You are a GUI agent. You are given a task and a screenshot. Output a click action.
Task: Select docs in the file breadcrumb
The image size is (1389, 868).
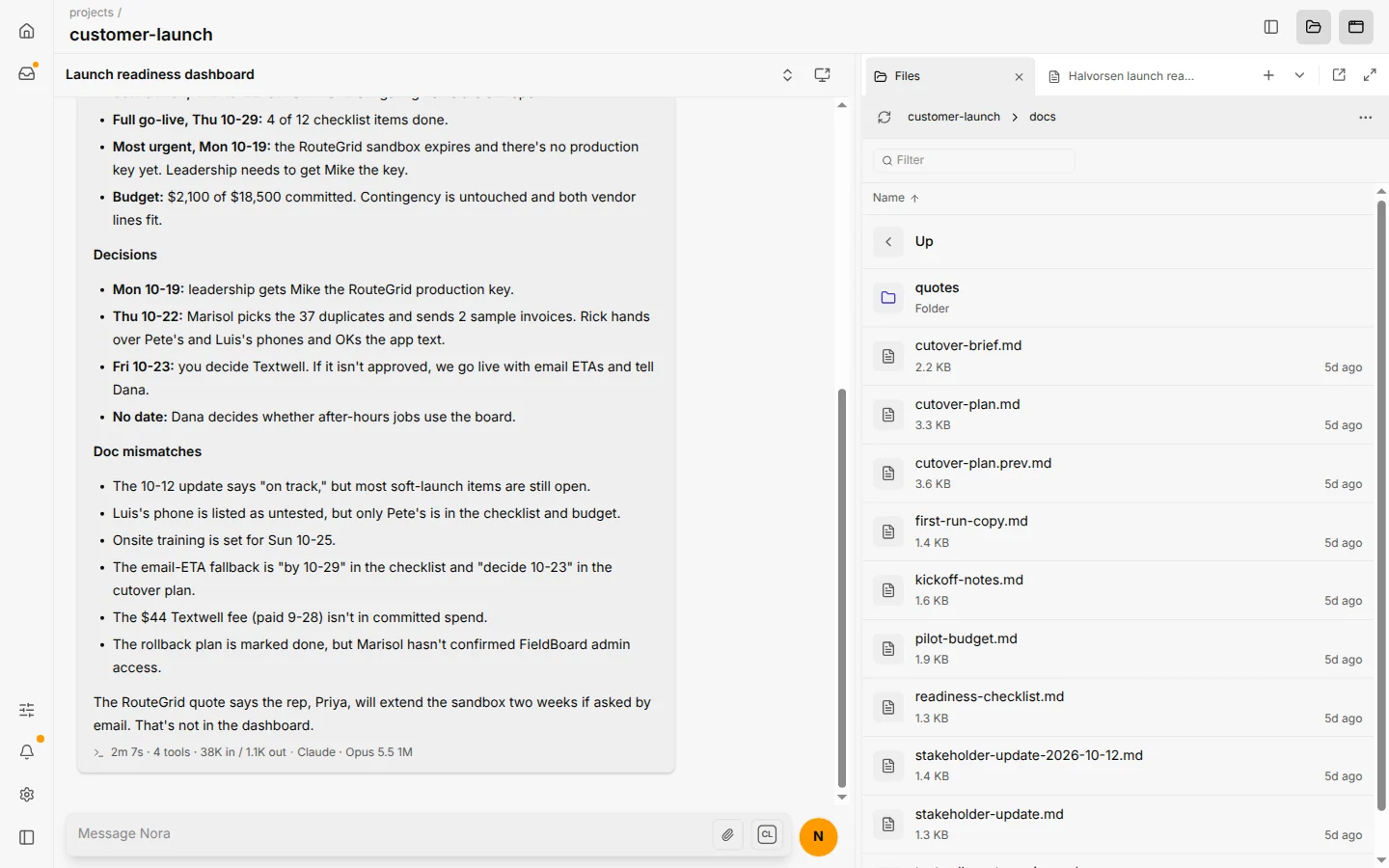(x=1043, y=118)
